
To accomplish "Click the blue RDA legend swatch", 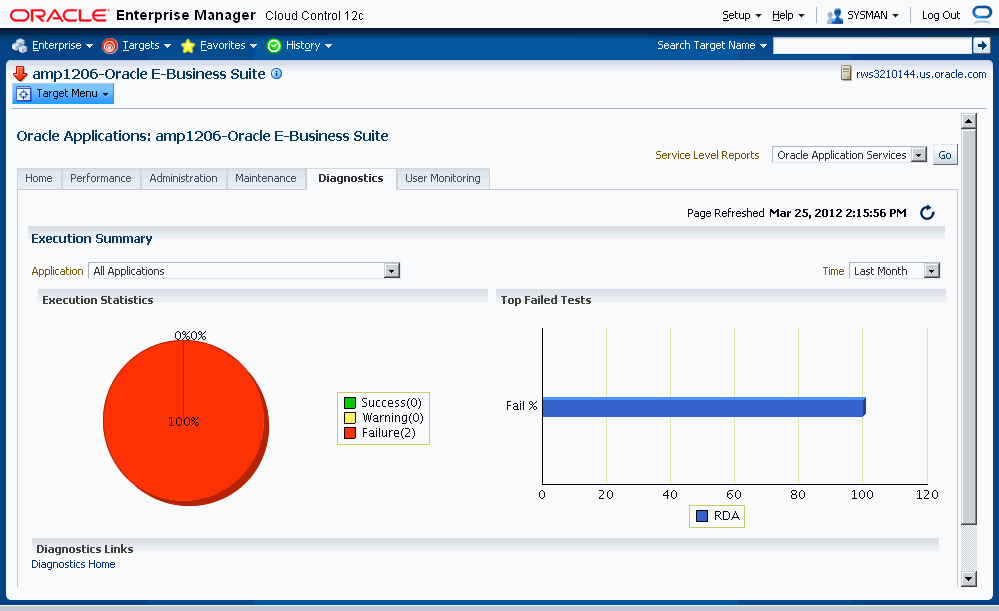I will 702,516.
